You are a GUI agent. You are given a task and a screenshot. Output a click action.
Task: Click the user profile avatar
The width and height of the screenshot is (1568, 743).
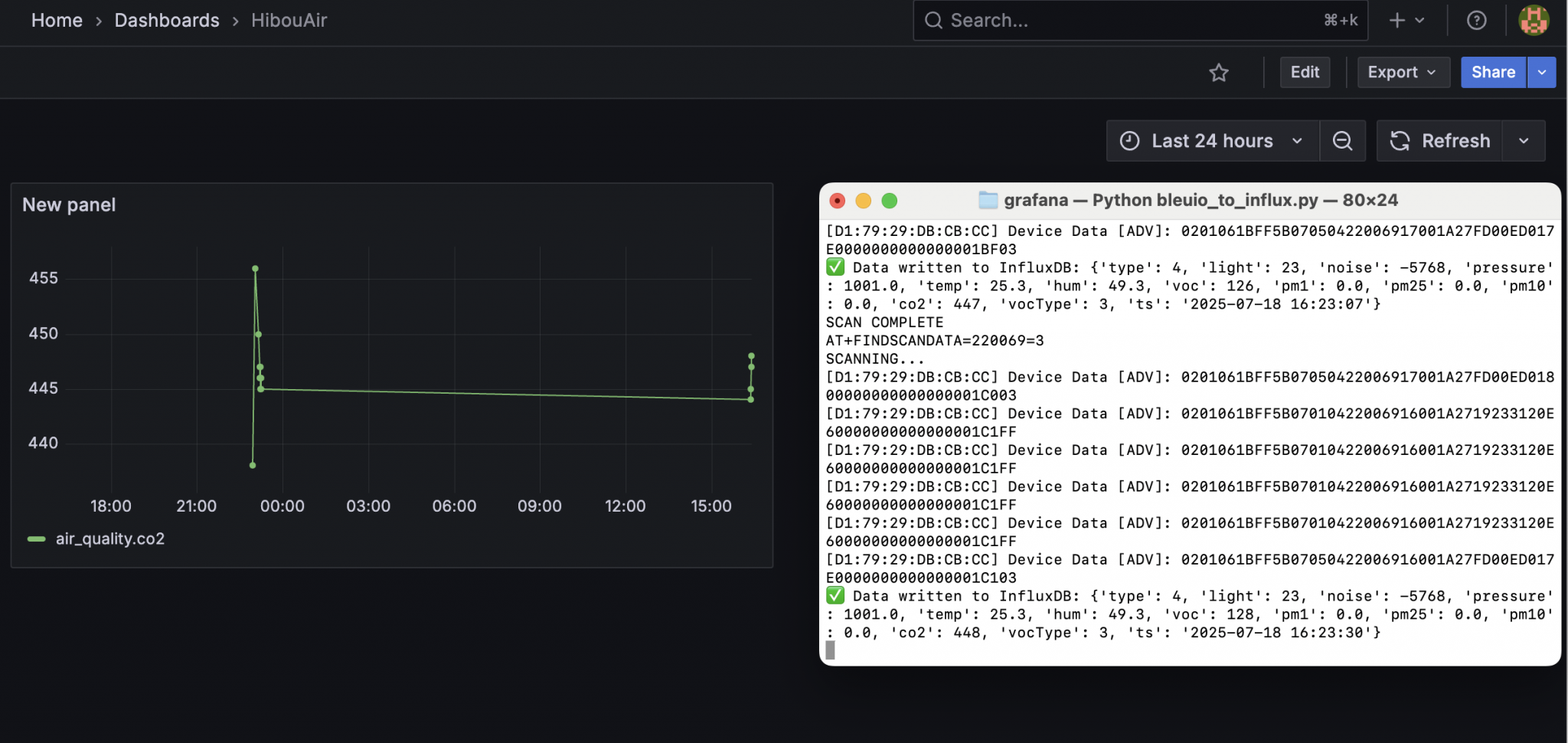(1532, 21)
